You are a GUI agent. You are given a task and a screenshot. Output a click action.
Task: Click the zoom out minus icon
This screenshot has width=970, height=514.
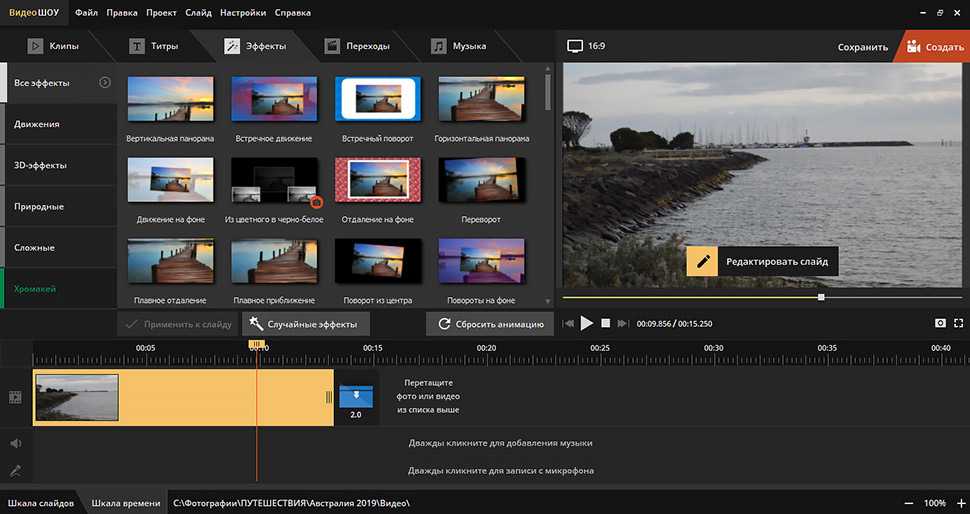(908, 503)
